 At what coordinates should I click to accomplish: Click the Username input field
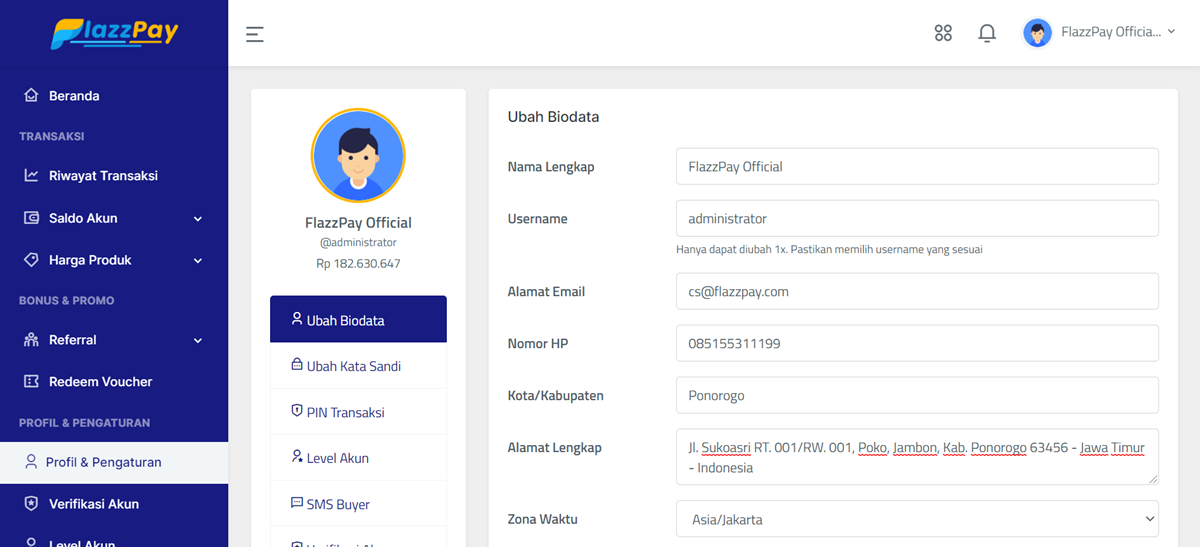pyautogui.click(x=917, y=218)
